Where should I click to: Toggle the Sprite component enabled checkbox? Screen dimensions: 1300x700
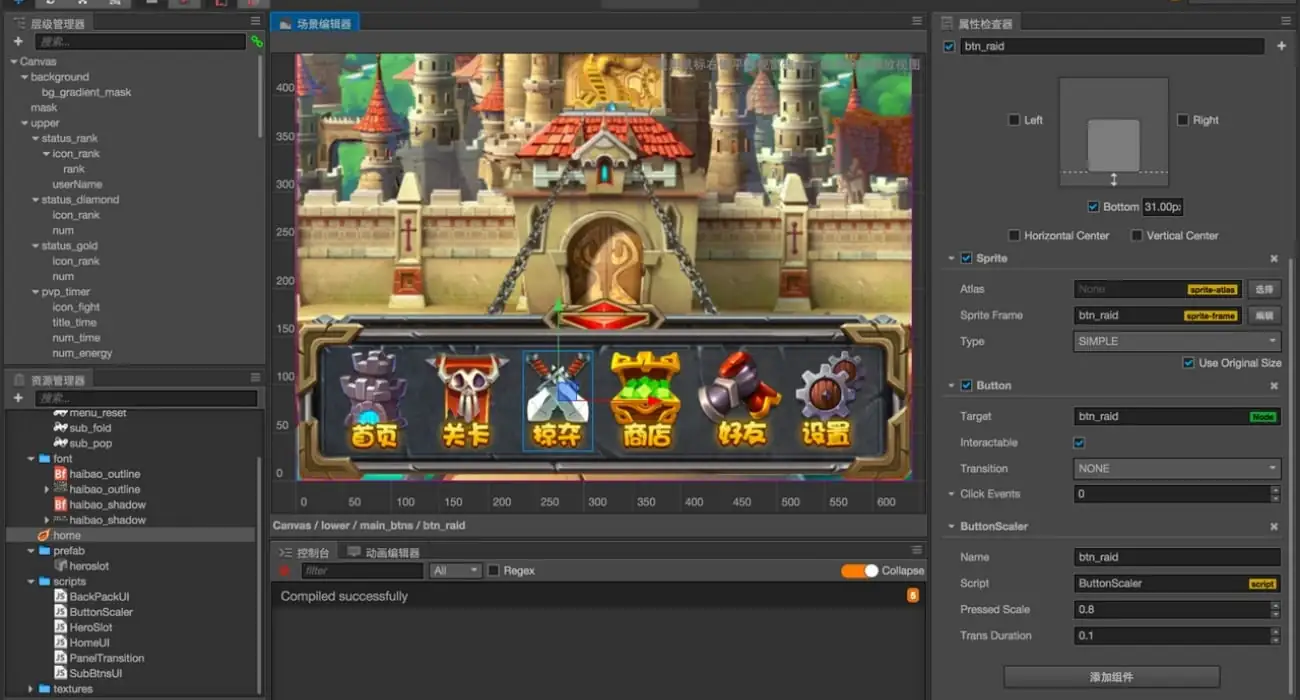click(966, 258)
